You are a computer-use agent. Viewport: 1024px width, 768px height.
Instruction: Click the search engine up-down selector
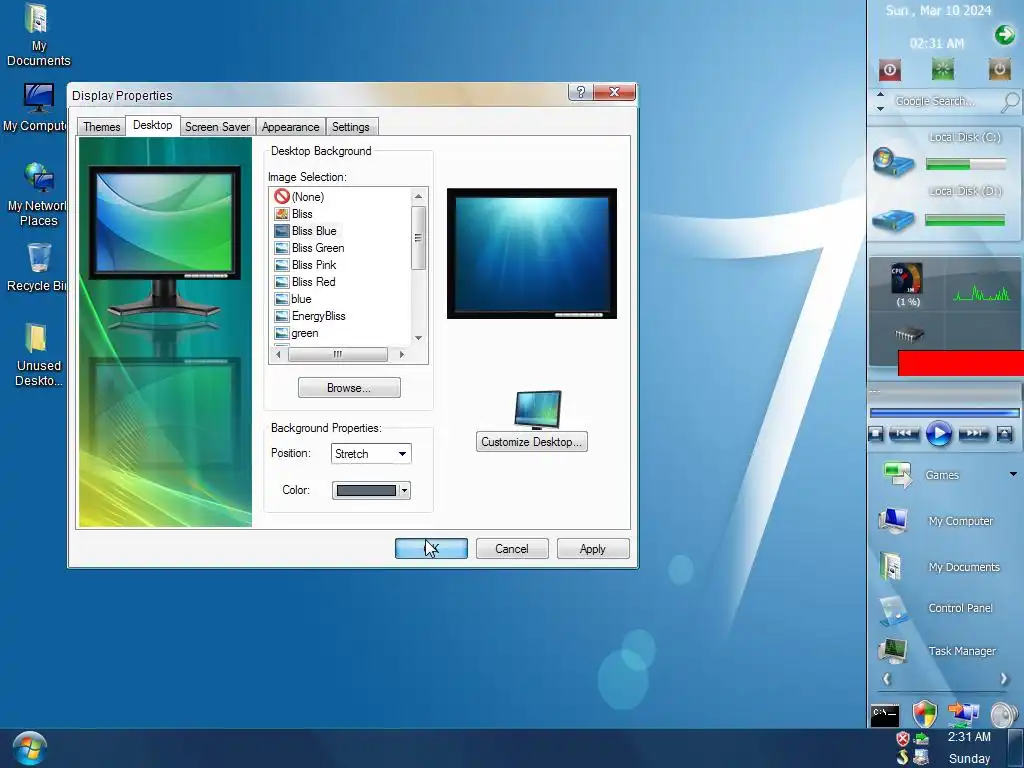(880, 101)
